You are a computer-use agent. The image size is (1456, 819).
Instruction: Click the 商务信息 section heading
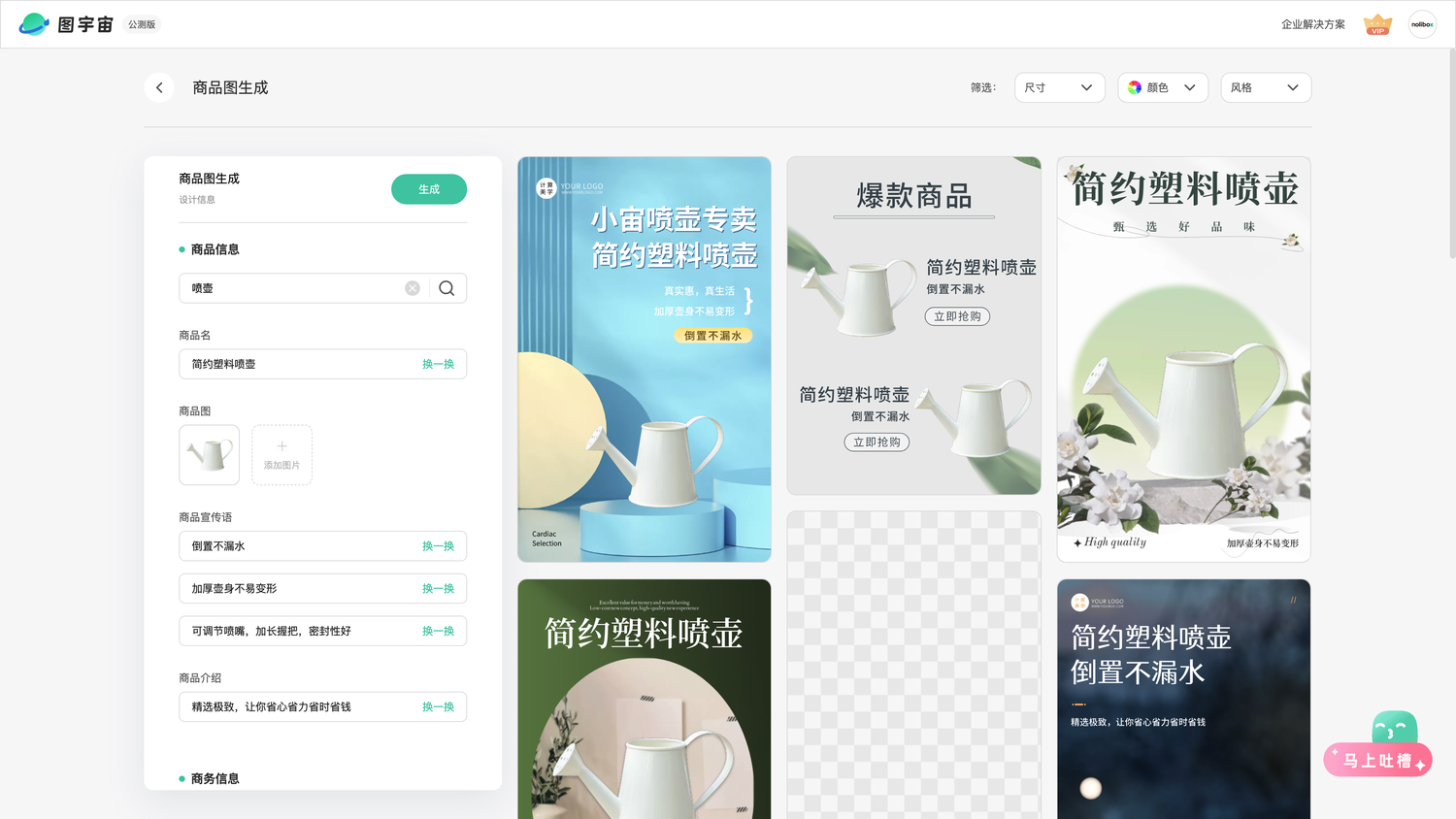point(215,778)
